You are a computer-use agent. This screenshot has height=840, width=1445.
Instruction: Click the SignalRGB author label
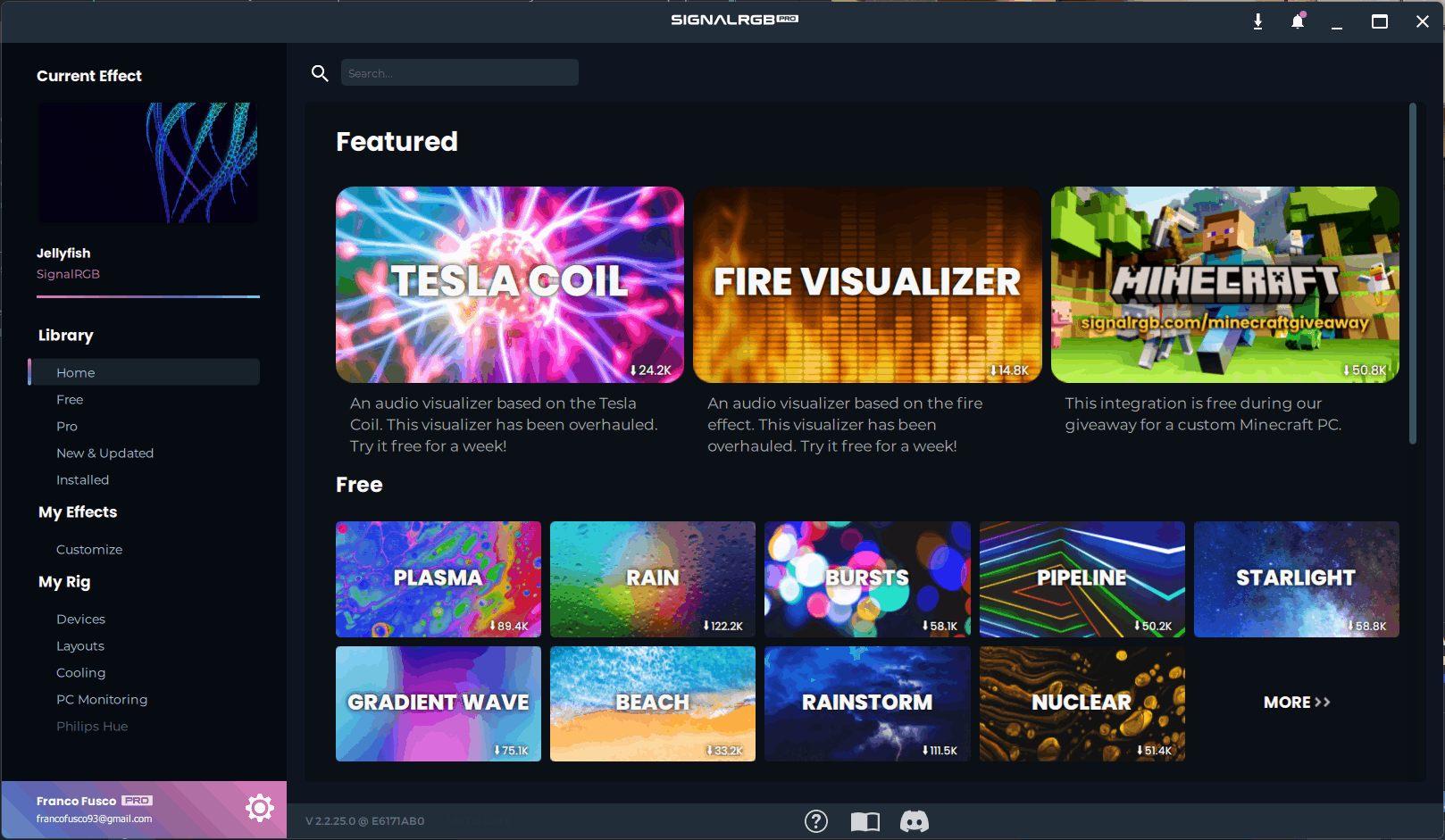pyautogui.click(x=68, y=274)
